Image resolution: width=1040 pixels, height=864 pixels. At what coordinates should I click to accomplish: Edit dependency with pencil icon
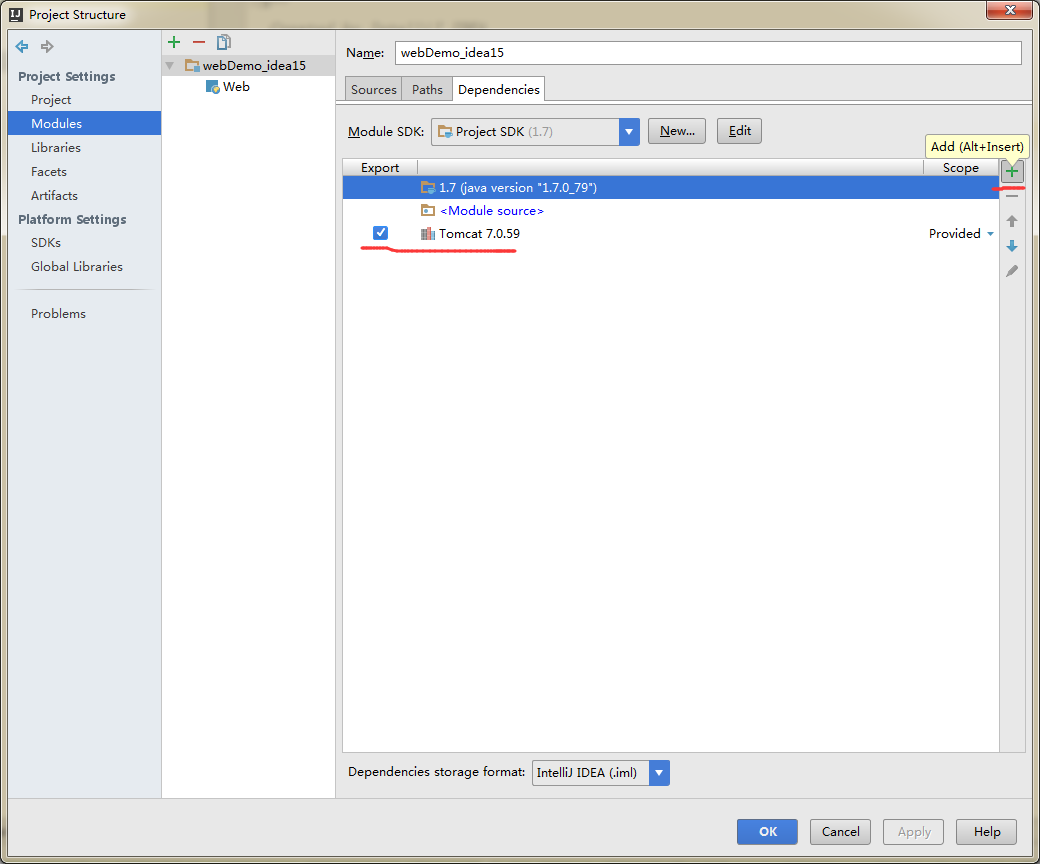pos(1011,271)
